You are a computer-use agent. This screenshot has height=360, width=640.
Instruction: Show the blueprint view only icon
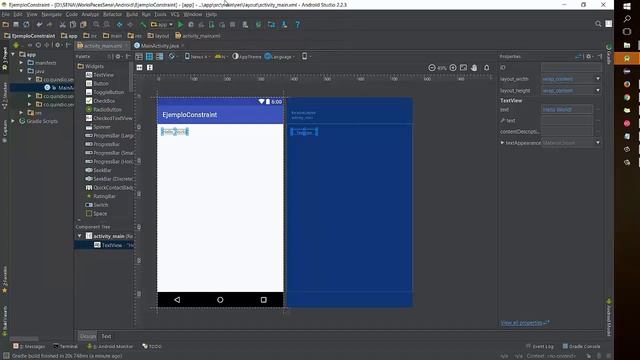tap(149, 57)
